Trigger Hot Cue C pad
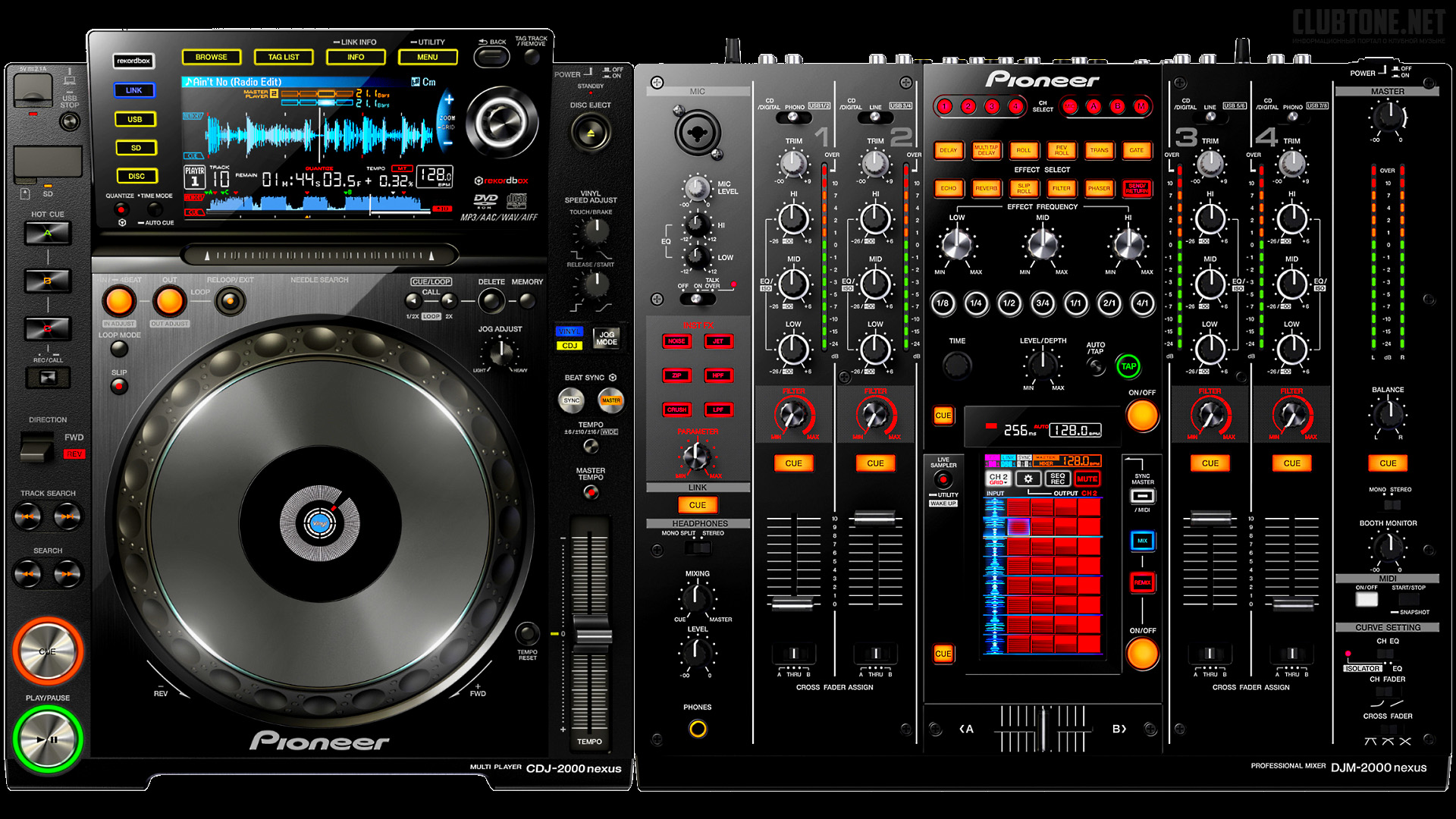This screenshot has width=1456, height=819. pos(48,329)
